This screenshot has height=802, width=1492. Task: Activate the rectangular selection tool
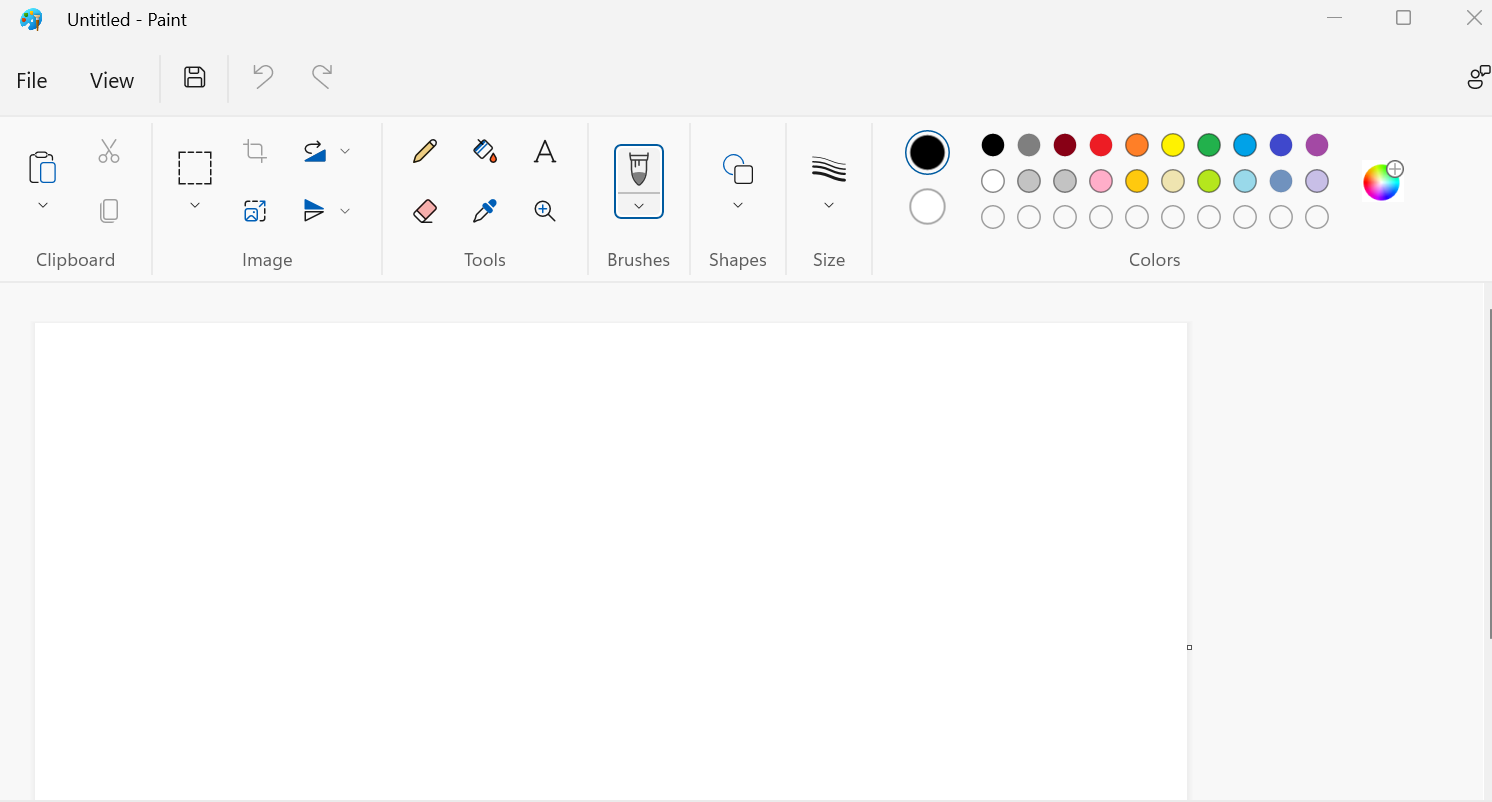coord(195,168)
